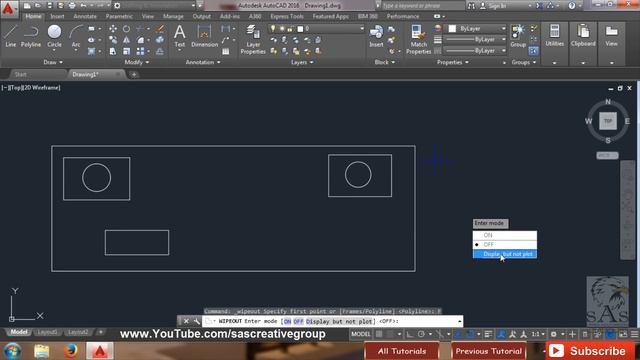Click the Mirror tool in Modify panel

(x=127, y=40)
